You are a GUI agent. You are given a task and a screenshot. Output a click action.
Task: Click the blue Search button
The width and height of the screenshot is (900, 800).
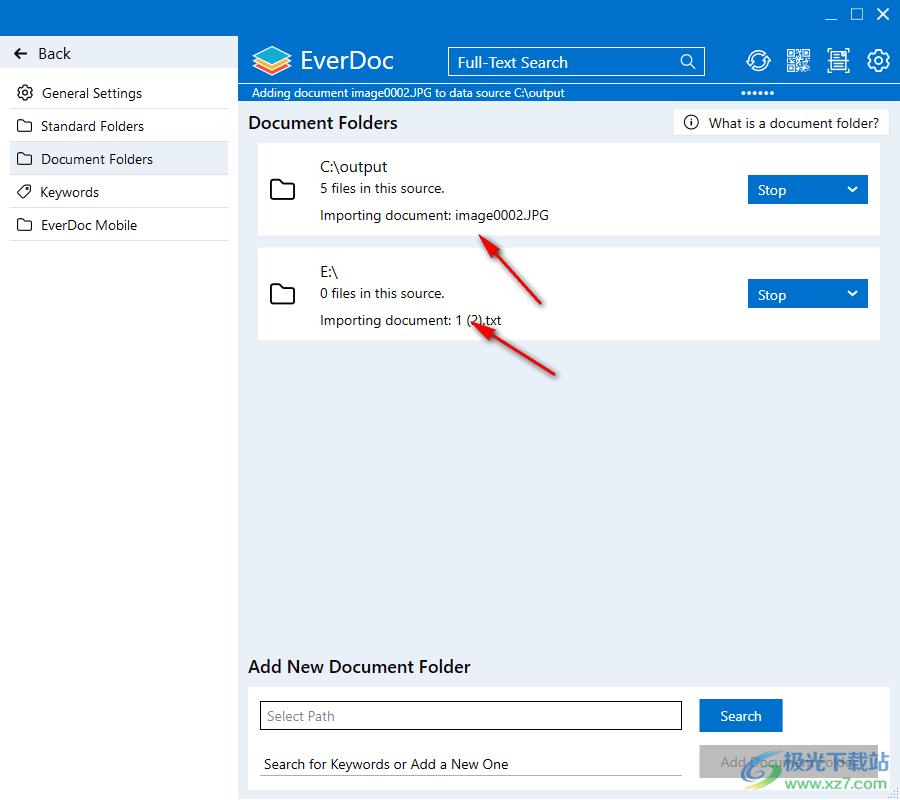pyautogui.click(x=741, y=716)
